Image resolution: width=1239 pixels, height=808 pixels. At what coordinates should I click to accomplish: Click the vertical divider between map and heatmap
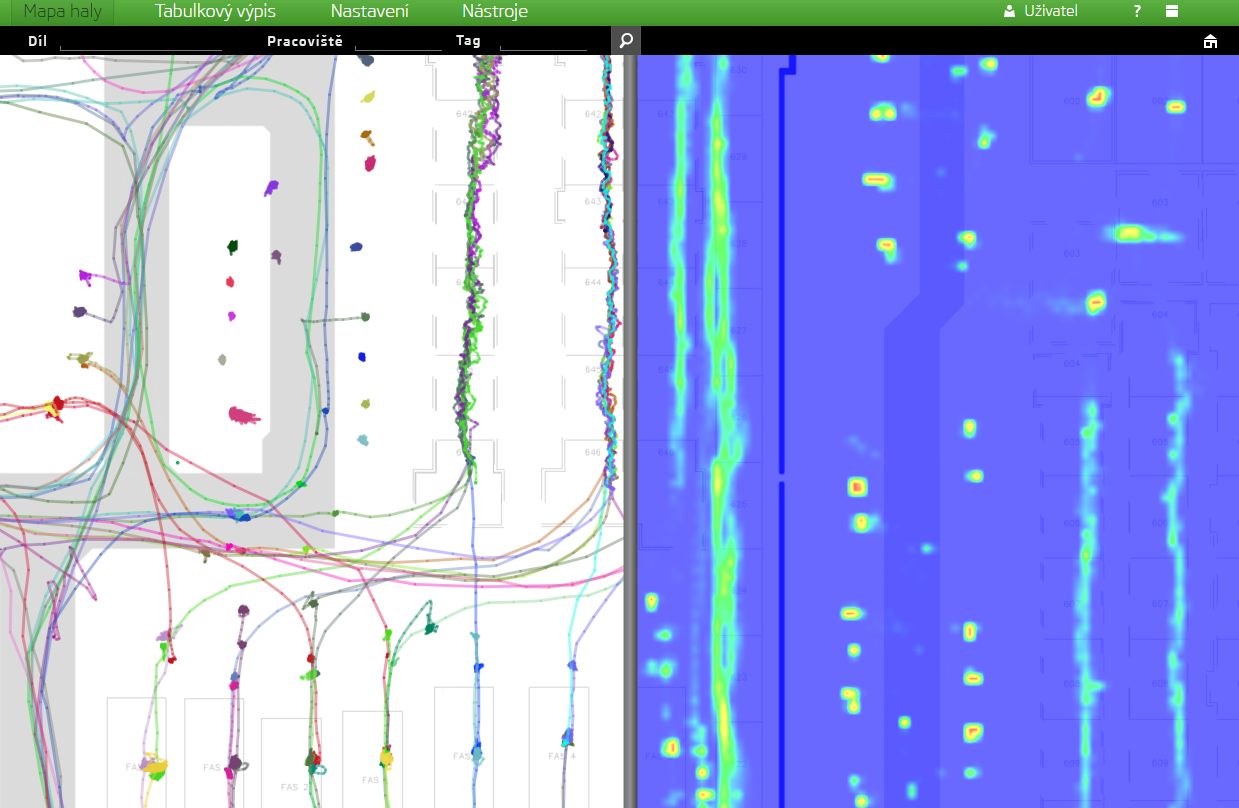tap(630, 430)
